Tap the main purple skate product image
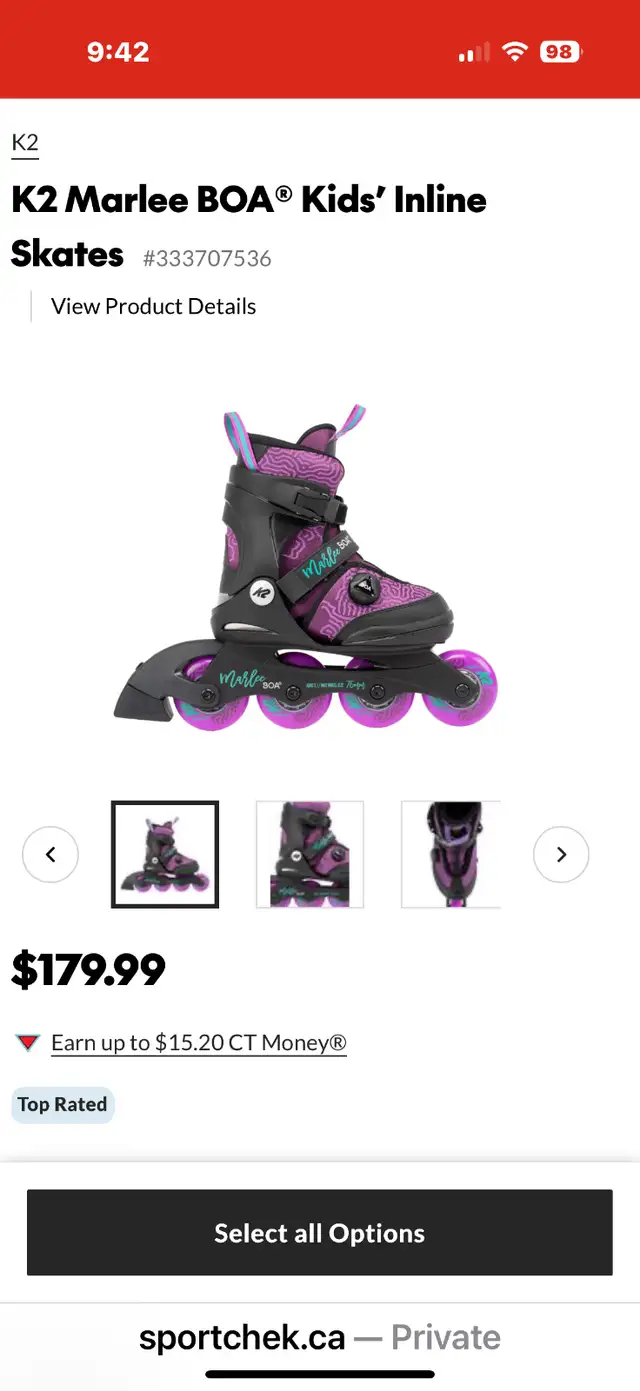The width and height of the screenshot is (640, 1391). point(305,566)
